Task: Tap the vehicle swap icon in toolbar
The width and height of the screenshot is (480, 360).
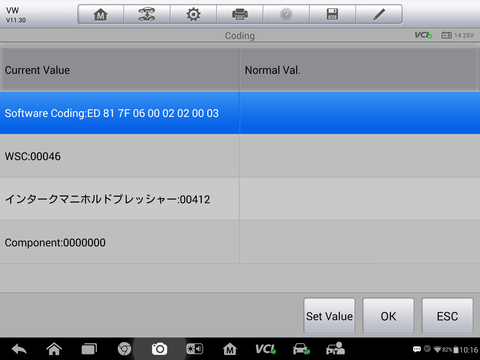Action: [147, 14]
